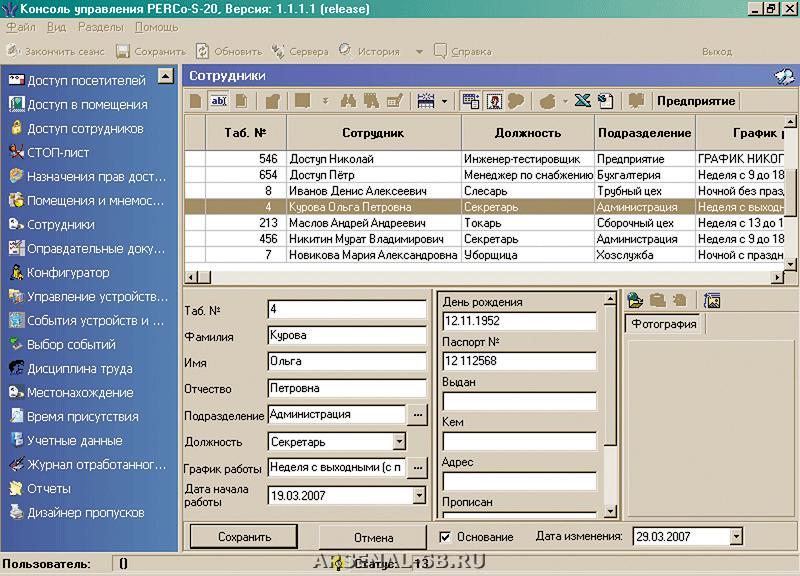Toggle the 'Основание' checkbox
Viewport: 800px width, 576px height.
click(445, 537)
